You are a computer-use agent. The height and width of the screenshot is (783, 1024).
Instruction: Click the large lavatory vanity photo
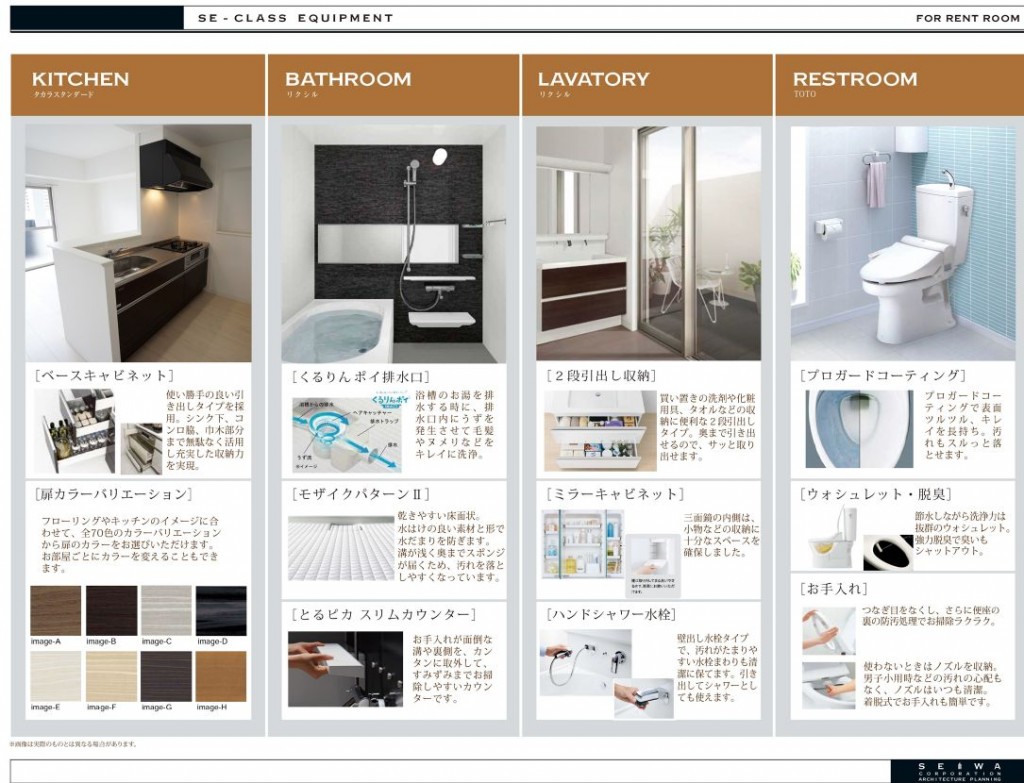pos(648,243)
